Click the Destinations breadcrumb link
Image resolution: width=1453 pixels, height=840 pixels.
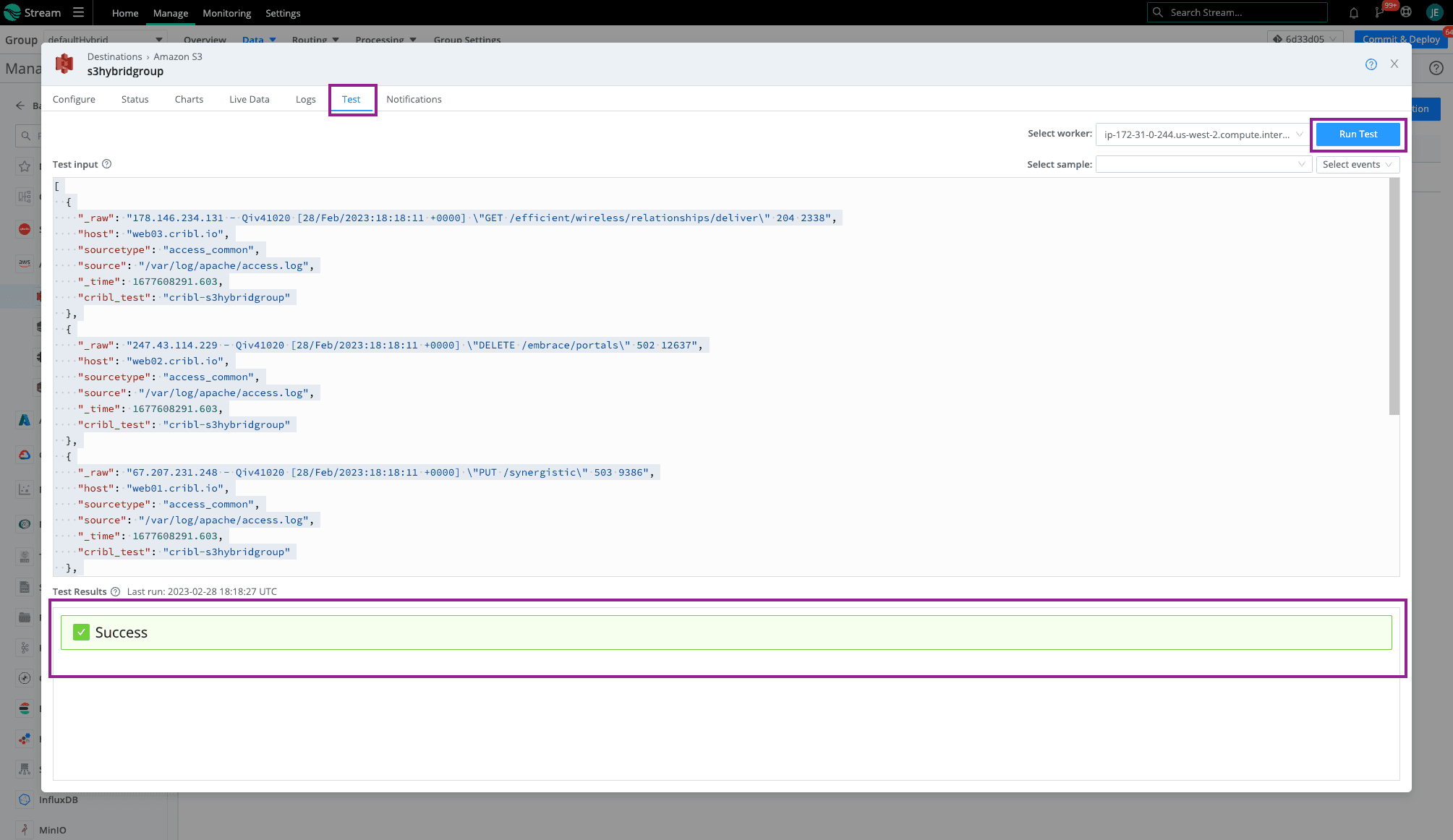tap(114, 56)
